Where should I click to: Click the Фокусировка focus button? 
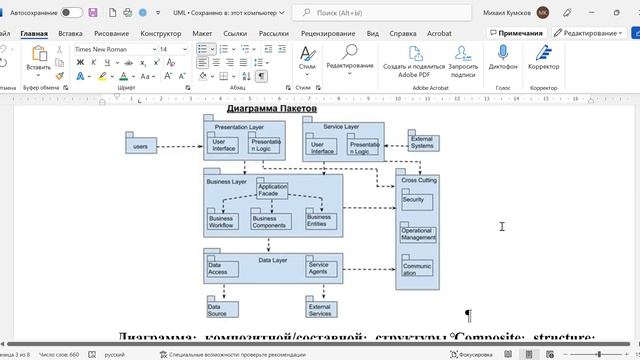471,355
